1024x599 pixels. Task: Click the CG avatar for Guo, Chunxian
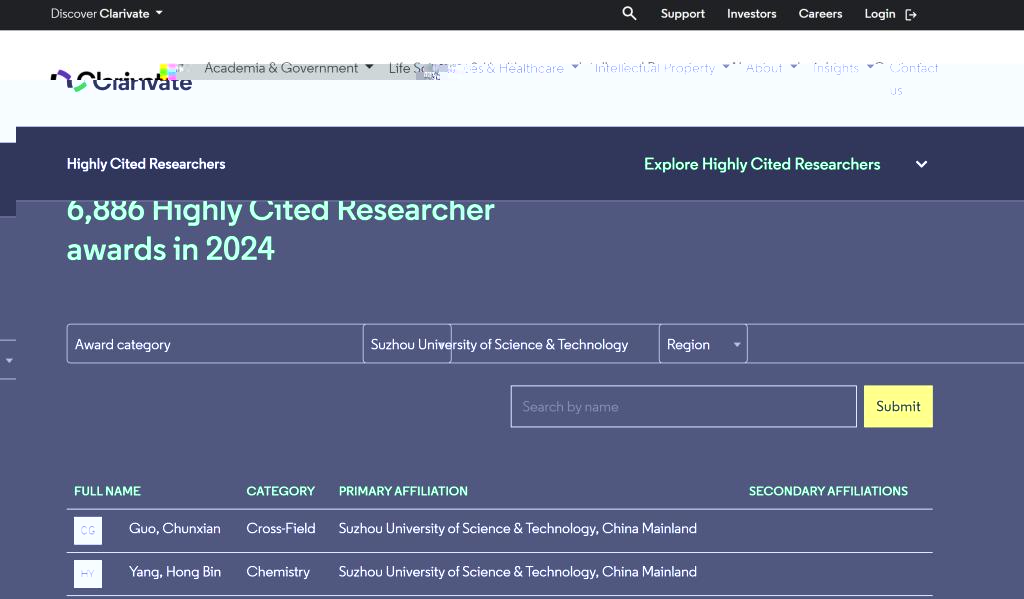88,530
